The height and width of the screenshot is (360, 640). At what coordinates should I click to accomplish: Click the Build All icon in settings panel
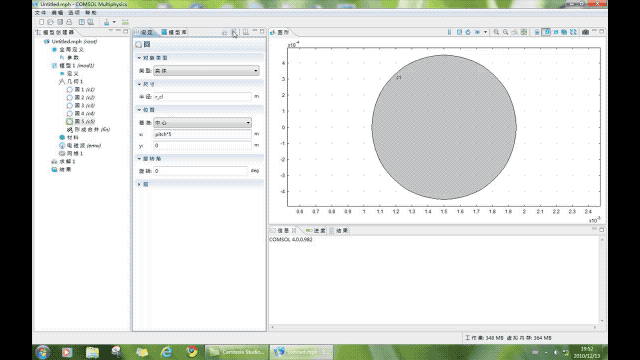[x=234, y=32]
